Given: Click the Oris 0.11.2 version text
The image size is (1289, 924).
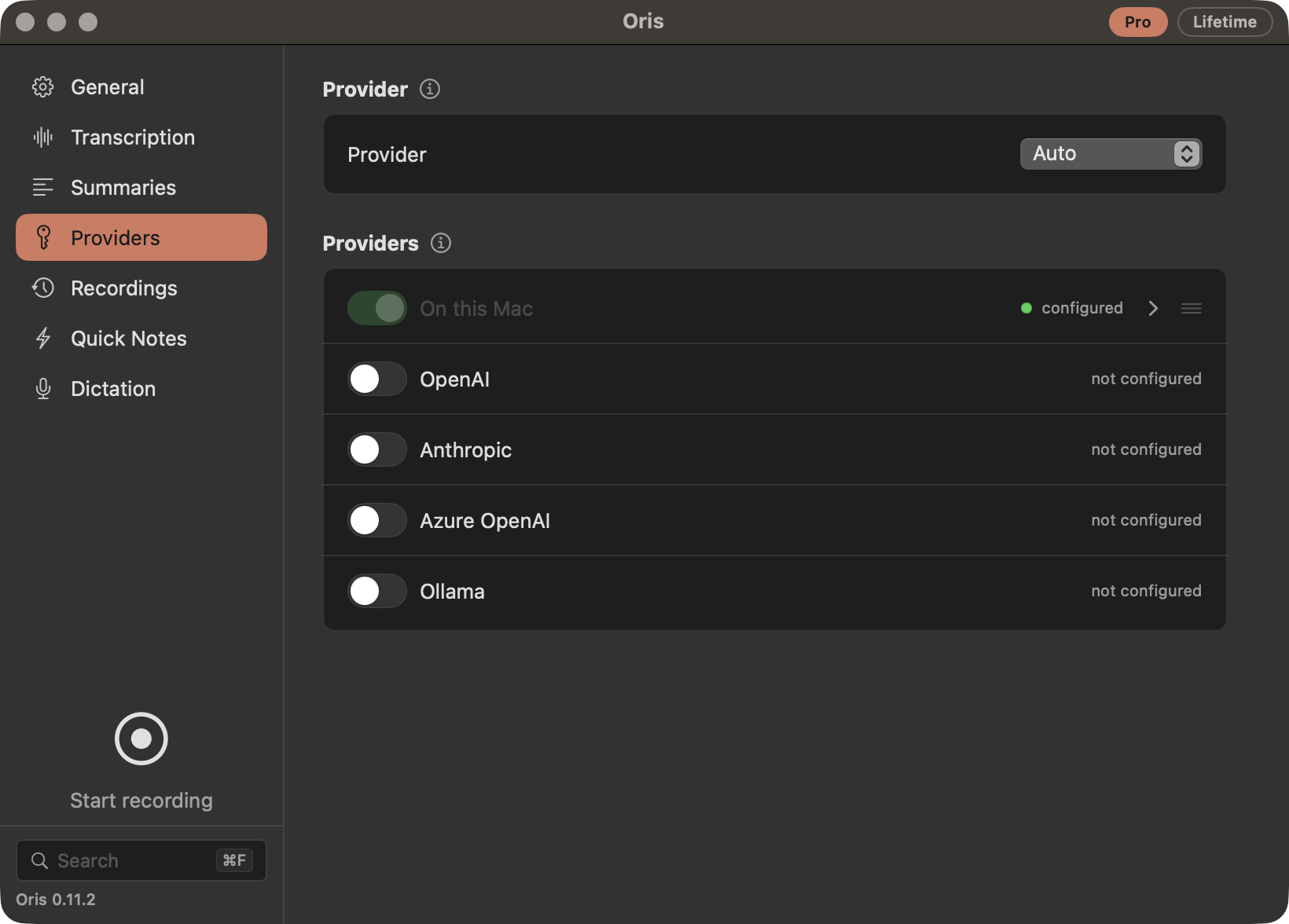Looking at the screenshot, I should pos(56,900).
